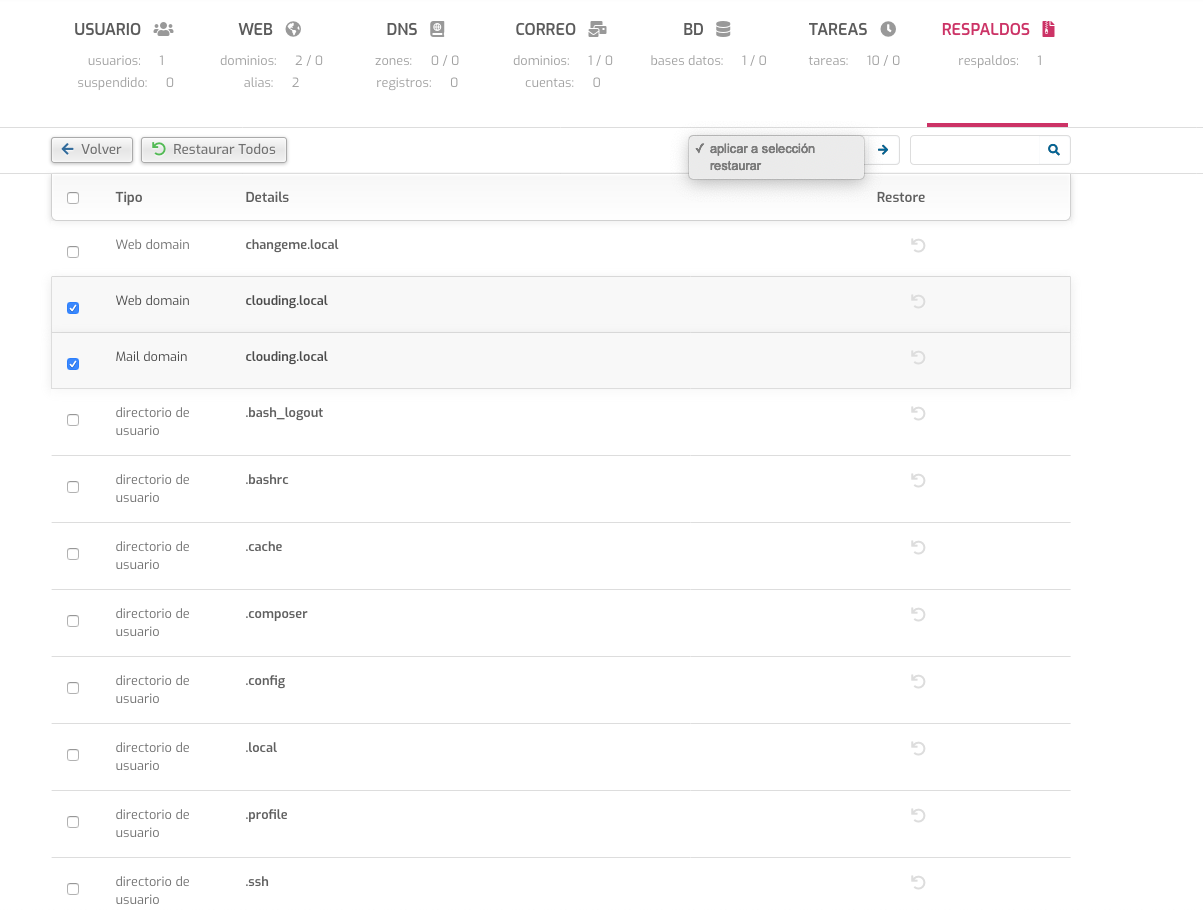Toggle the select-all checkbox in table header

click(73, 198)
